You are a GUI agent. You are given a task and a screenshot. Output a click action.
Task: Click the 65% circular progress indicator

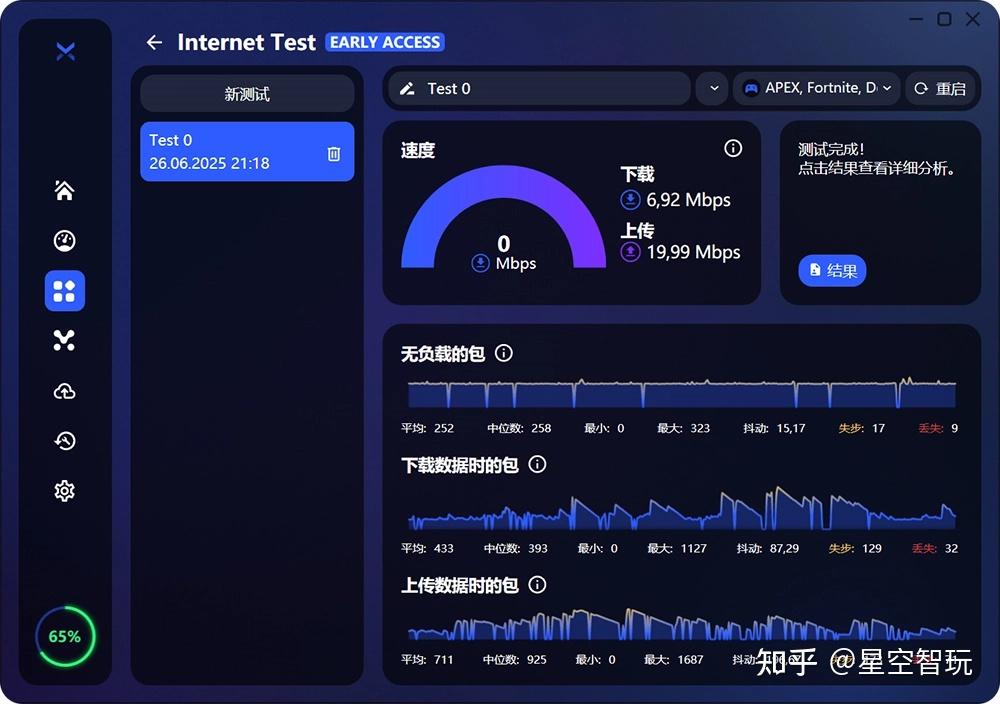tap(64, 635)
